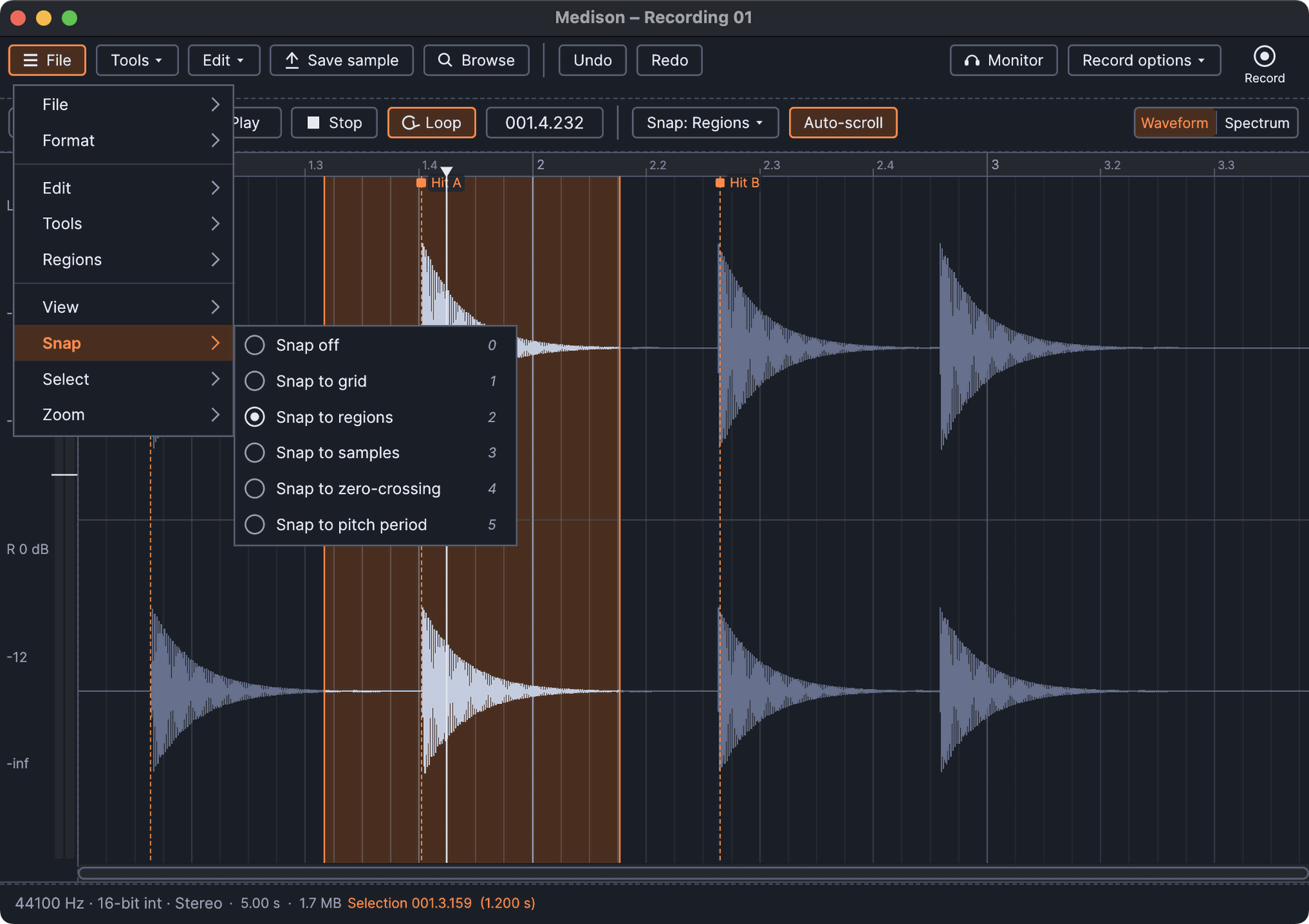Click the highlighted Snap menu entry
This screenshot has height=924, width=1309.
(123, 343)
